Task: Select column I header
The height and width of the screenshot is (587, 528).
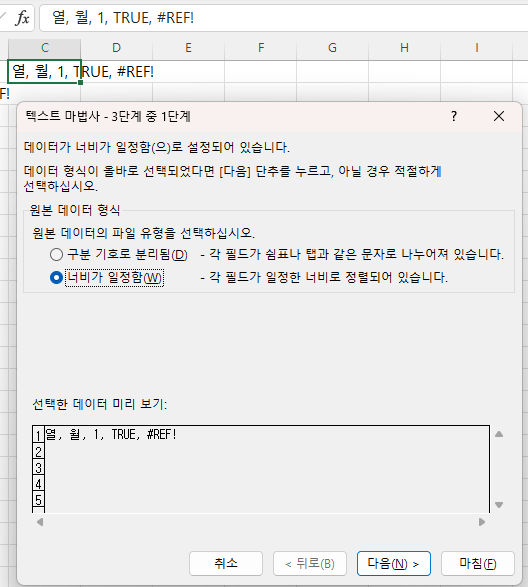Action: [476, 48]
